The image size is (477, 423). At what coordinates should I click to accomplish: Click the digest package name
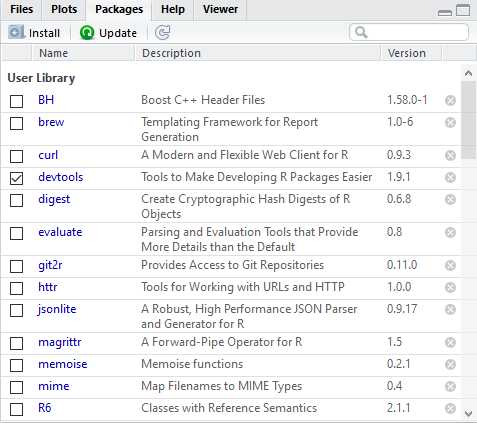pos(54,199)
